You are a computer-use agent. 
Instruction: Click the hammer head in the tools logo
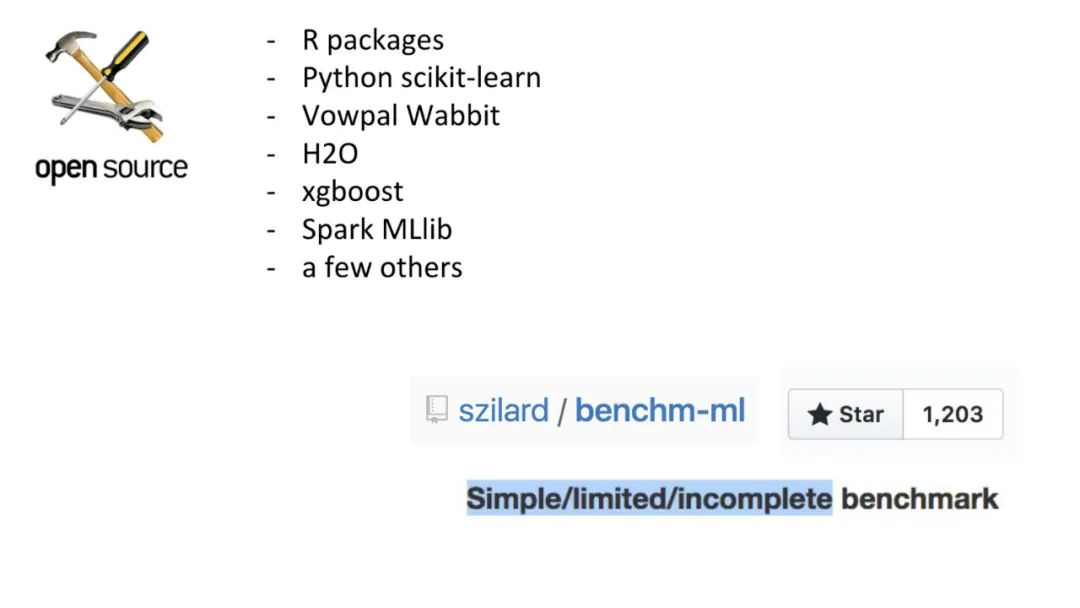[x=68, y=45]
